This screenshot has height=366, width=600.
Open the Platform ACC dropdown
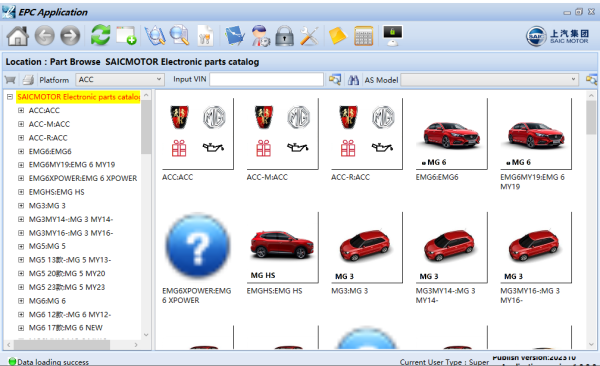[120, 80]
